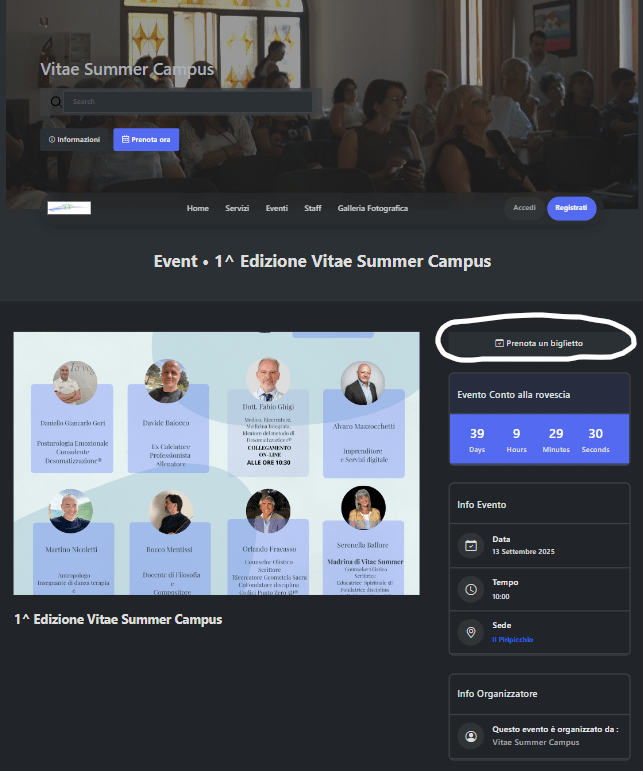Click Prenota un biglietto button
Image resolution: width=643 pixels, height=771 pixels.
(539, 343)
